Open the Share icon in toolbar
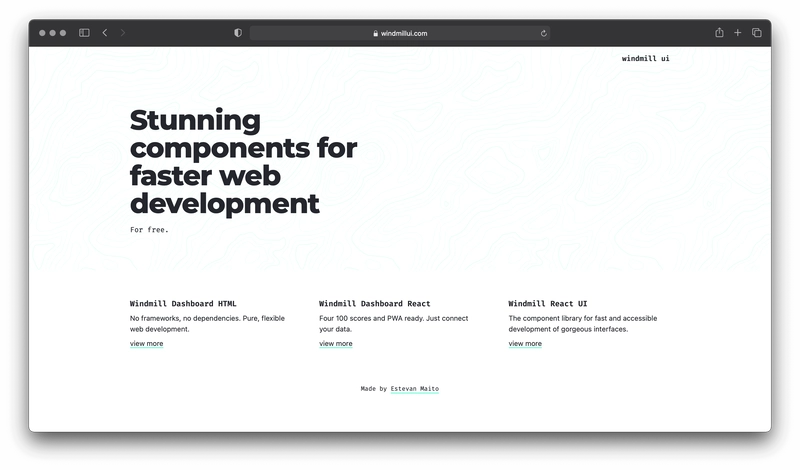Image resolution: width=800 pixels, height=470 pixels. (x=719, y=33)
